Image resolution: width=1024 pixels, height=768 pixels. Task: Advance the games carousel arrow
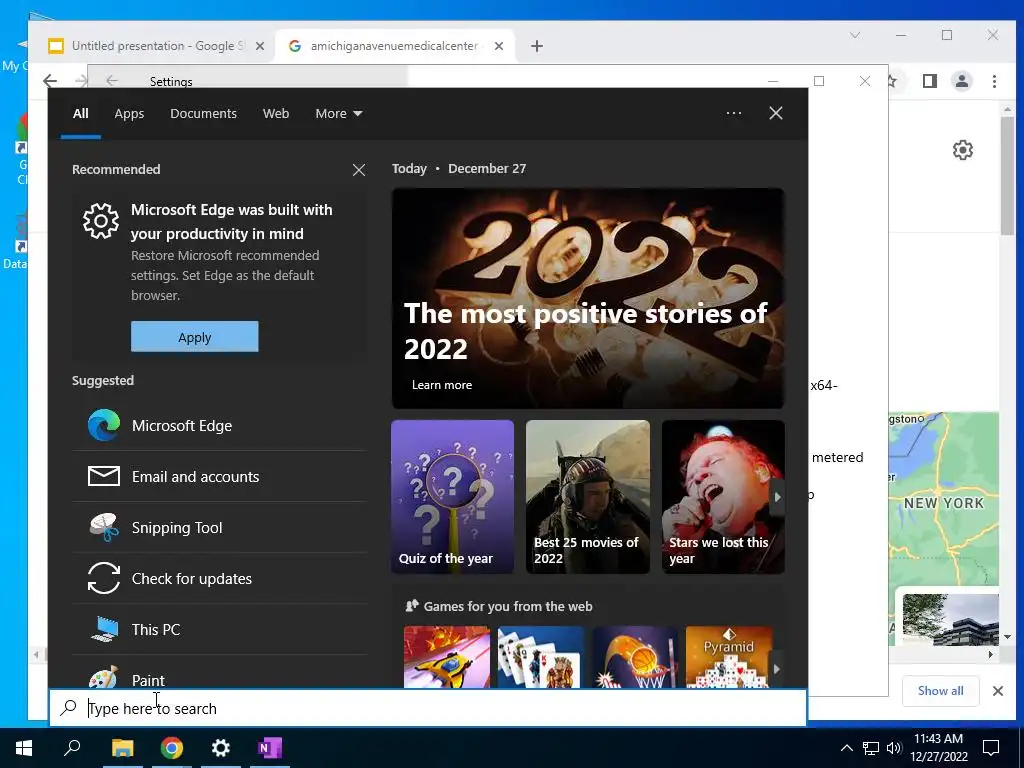776,669
